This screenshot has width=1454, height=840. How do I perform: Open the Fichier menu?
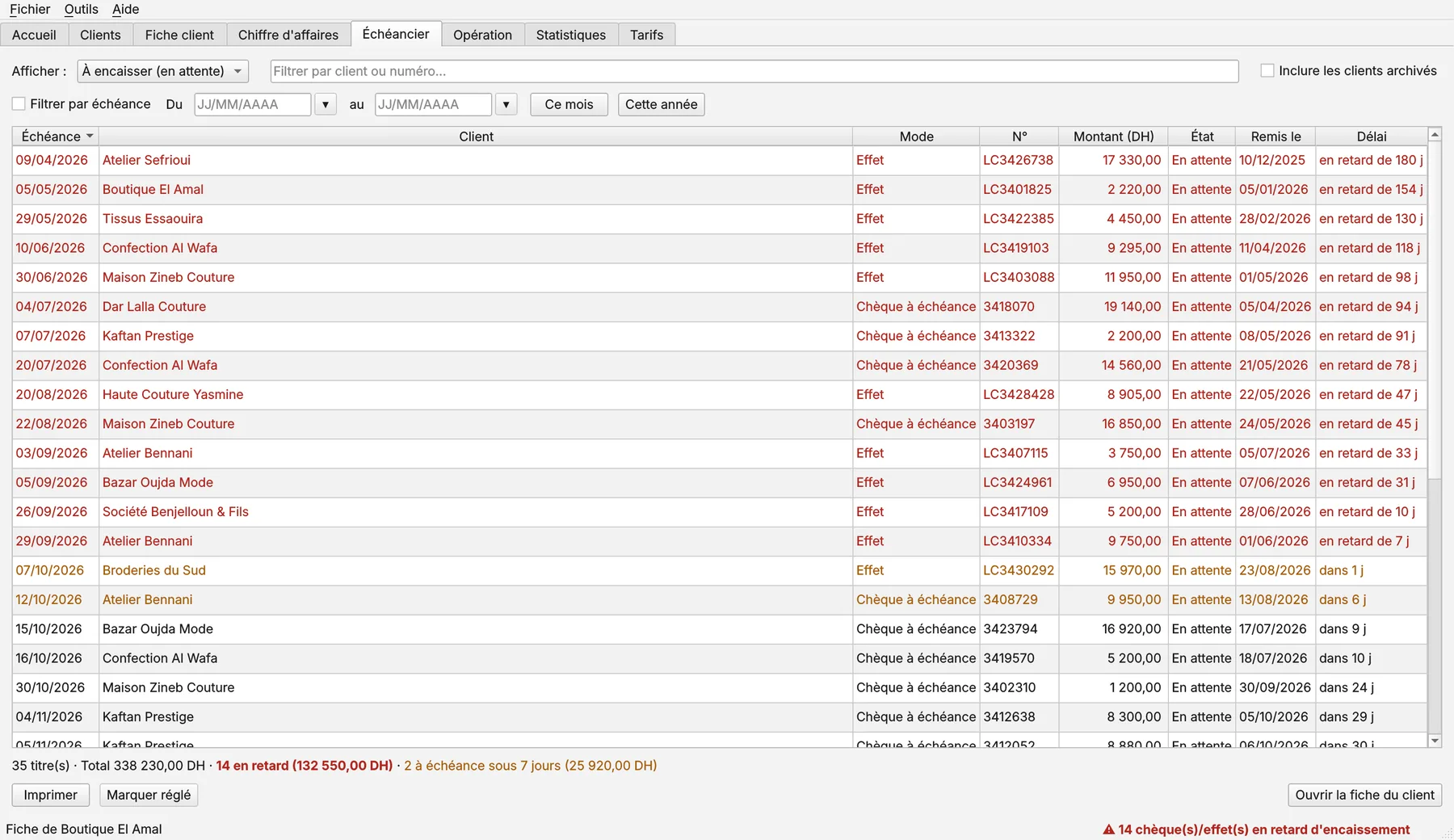coord(30,9)
